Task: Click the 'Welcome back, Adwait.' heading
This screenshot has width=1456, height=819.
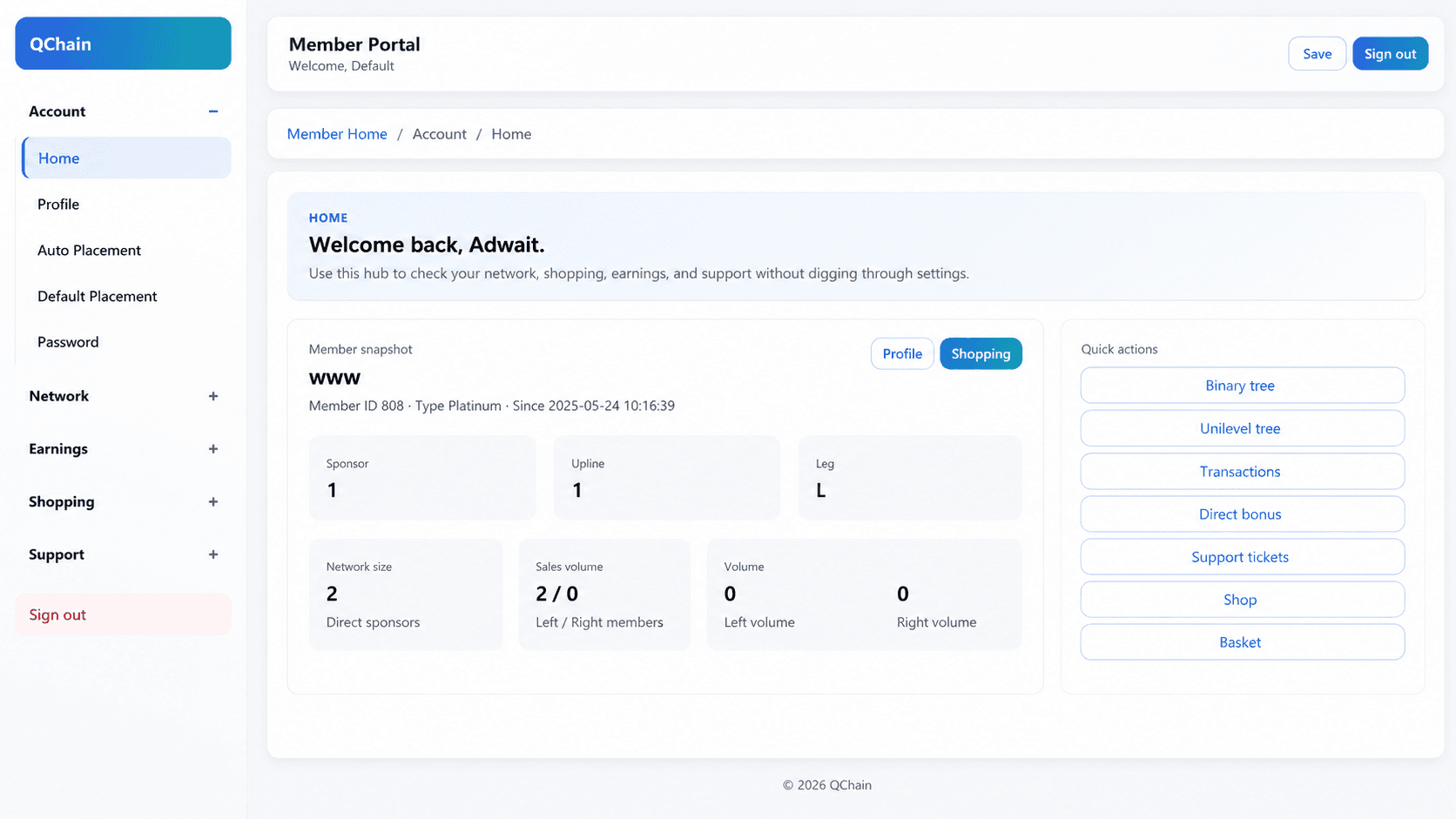Action: 427,245
